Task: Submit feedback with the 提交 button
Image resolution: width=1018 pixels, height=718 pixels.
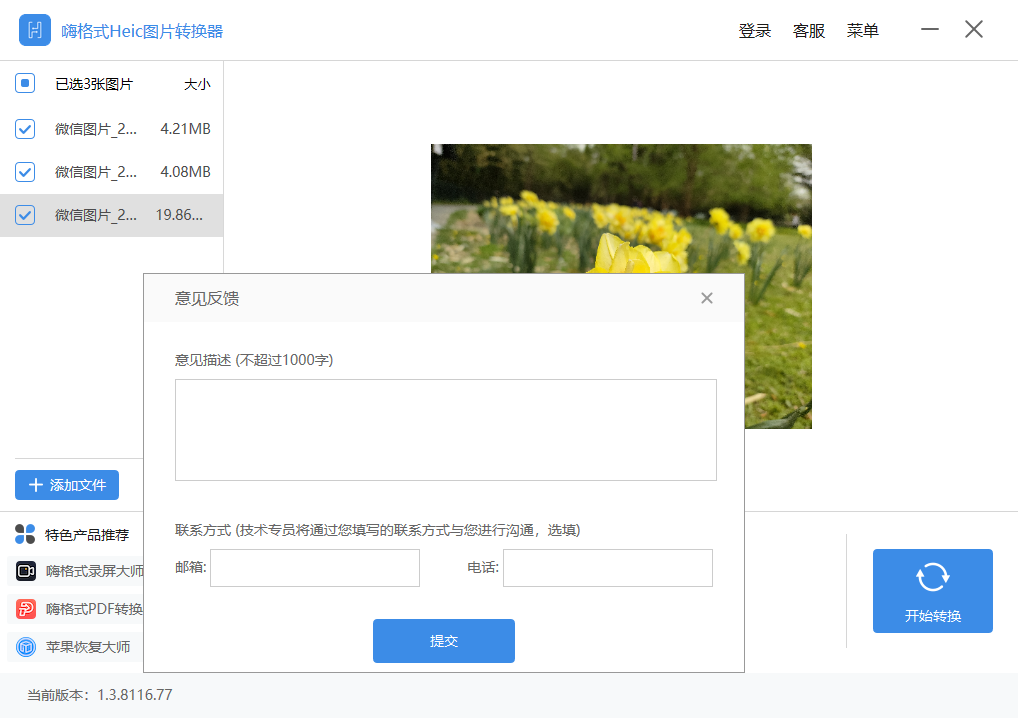Action: [443, 641]
